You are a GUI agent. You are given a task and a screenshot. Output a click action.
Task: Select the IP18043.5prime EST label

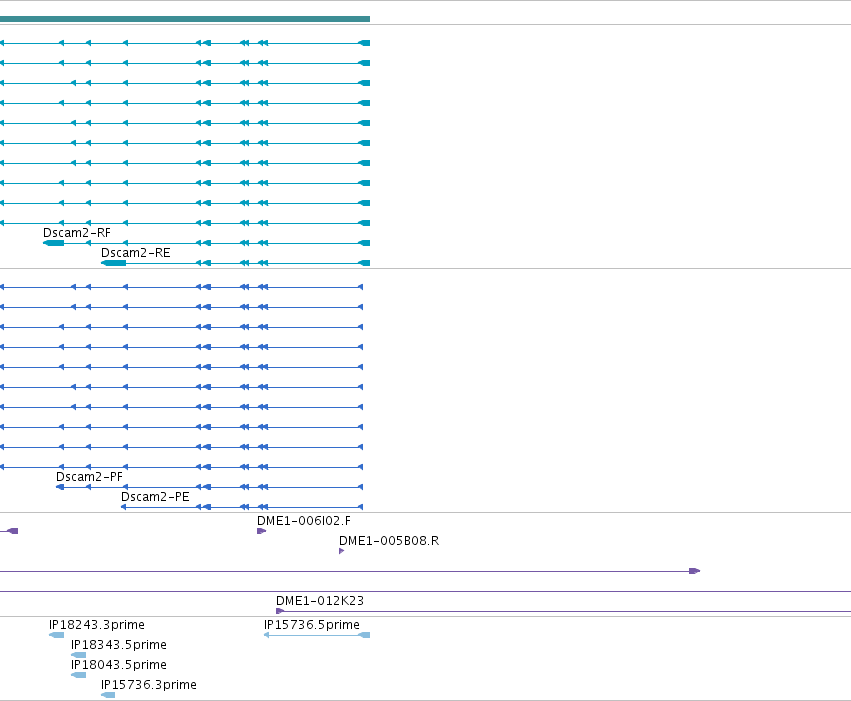119,665
